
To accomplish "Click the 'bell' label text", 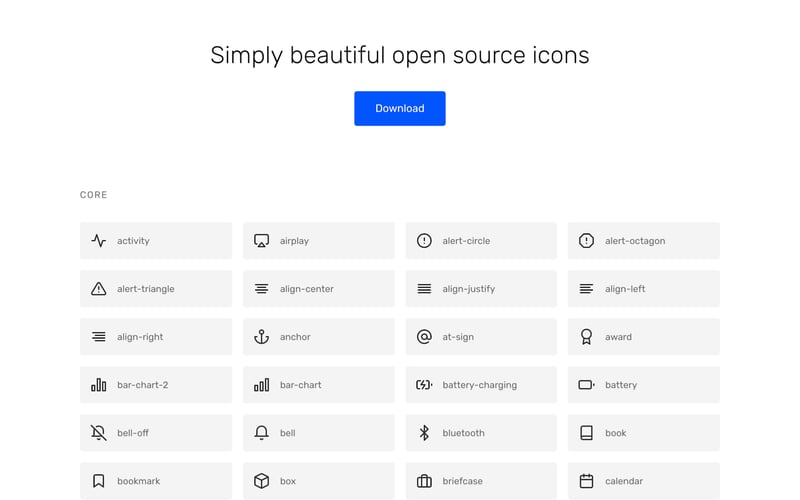I will point(287,433).
